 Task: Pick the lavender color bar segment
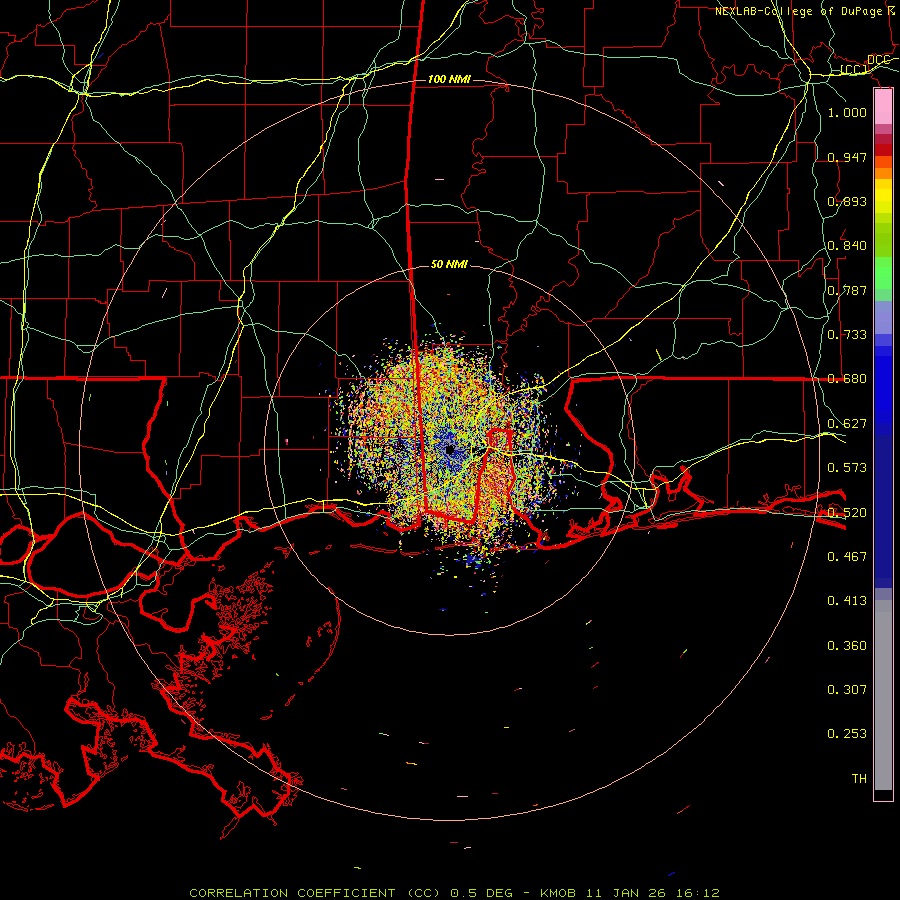click(883, 317)
